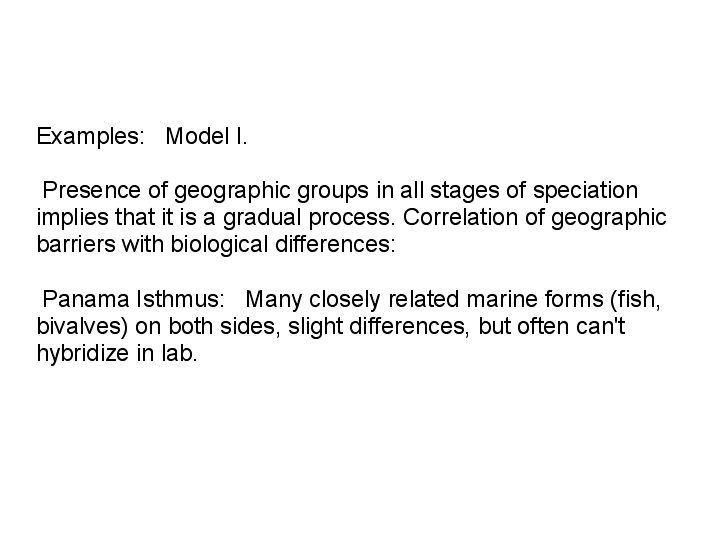Click the phrase 'gradual process'
This screenshot has width=719, height=539.
pyautogui.click(x=309, y=218)
